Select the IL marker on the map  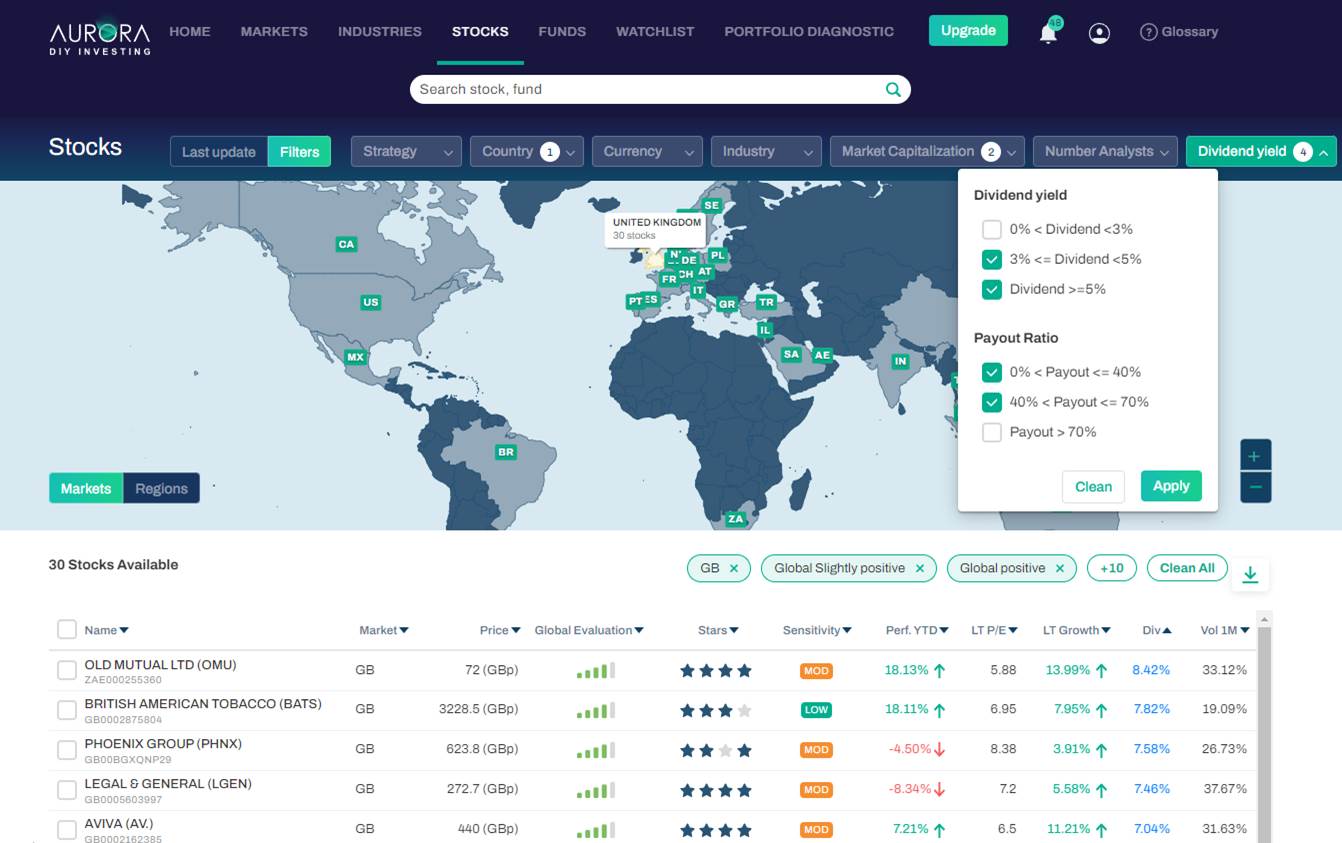(765, 329)
